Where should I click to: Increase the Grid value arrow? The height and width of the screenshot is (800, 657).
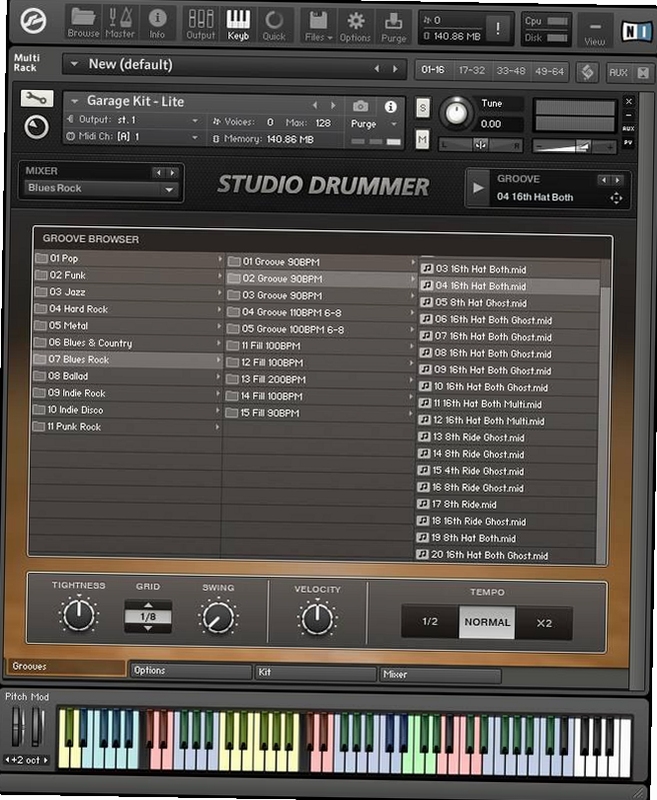tap(148, 606)
